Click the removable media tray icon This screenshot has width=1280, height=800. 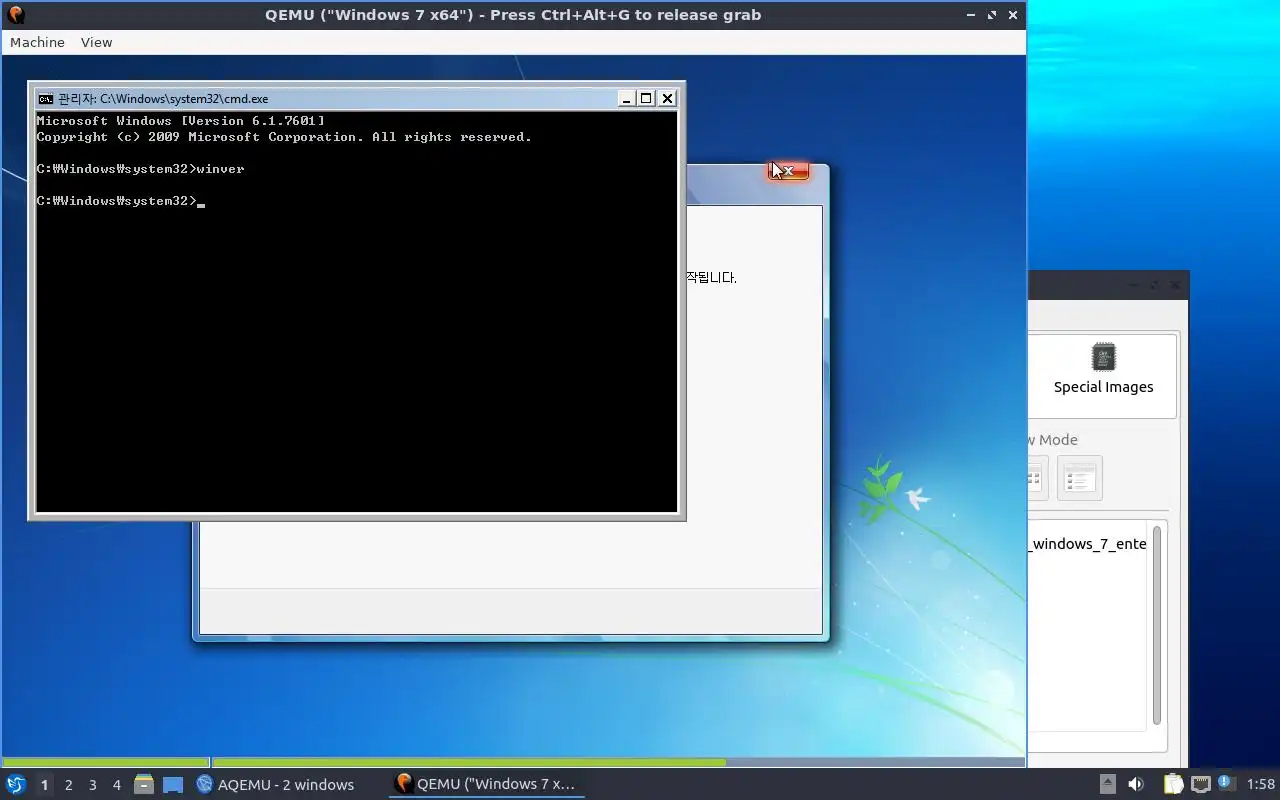pyautogui.click(x=1107, y=784)
